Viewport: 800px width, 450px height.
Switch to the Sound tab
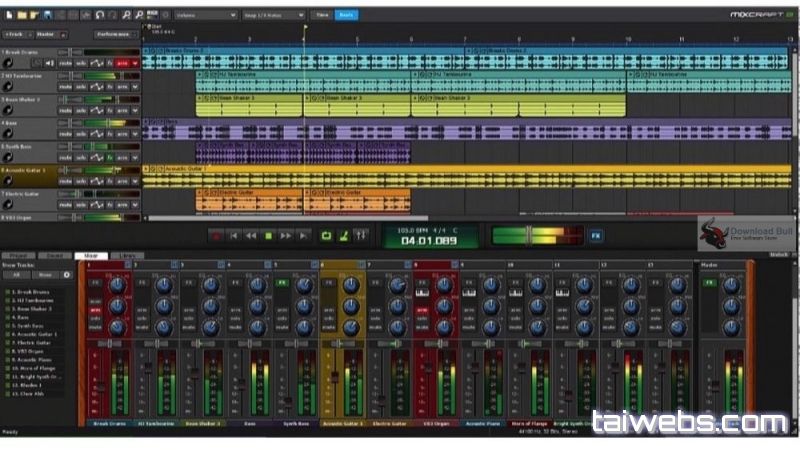(55, 256)
